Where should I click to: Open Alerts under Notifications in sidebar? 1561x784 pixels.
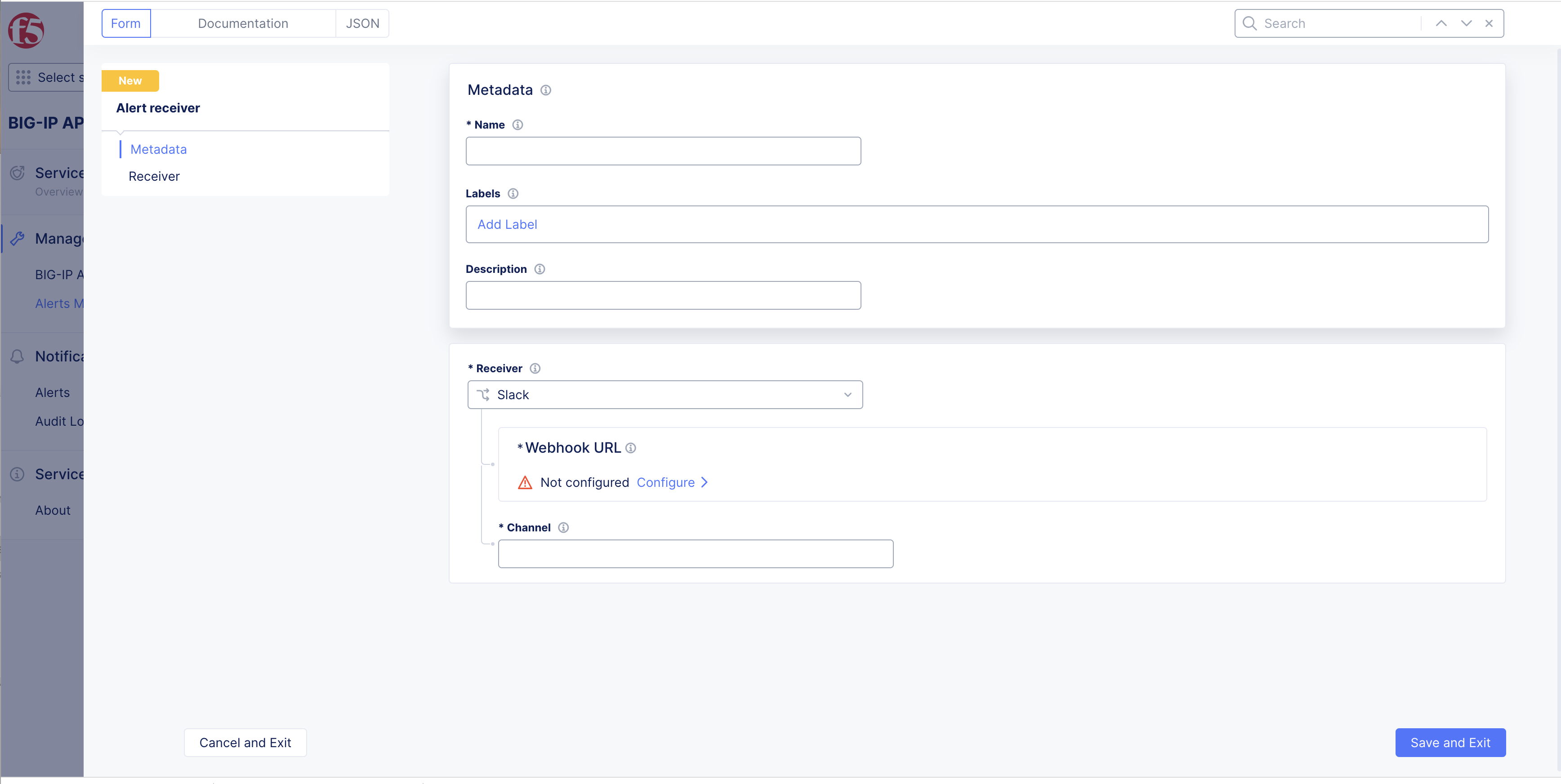[x=53, y=393]
